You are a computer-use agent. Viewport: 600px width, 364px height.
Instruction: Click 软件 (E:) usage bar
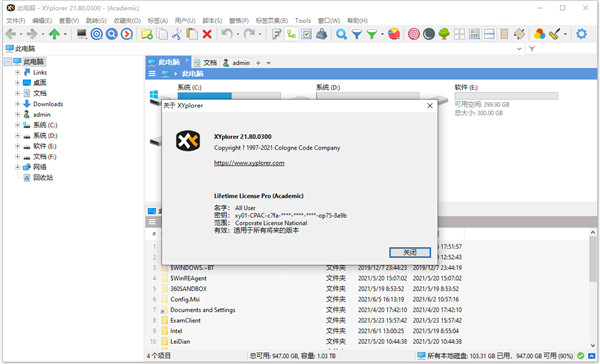tap(506, 95)
